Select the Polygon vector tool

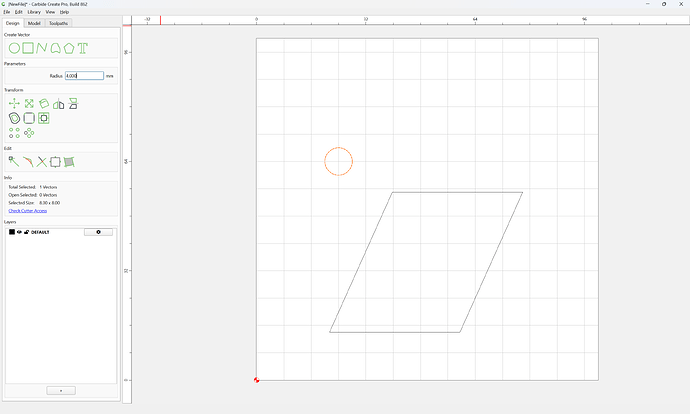point(69,48)
